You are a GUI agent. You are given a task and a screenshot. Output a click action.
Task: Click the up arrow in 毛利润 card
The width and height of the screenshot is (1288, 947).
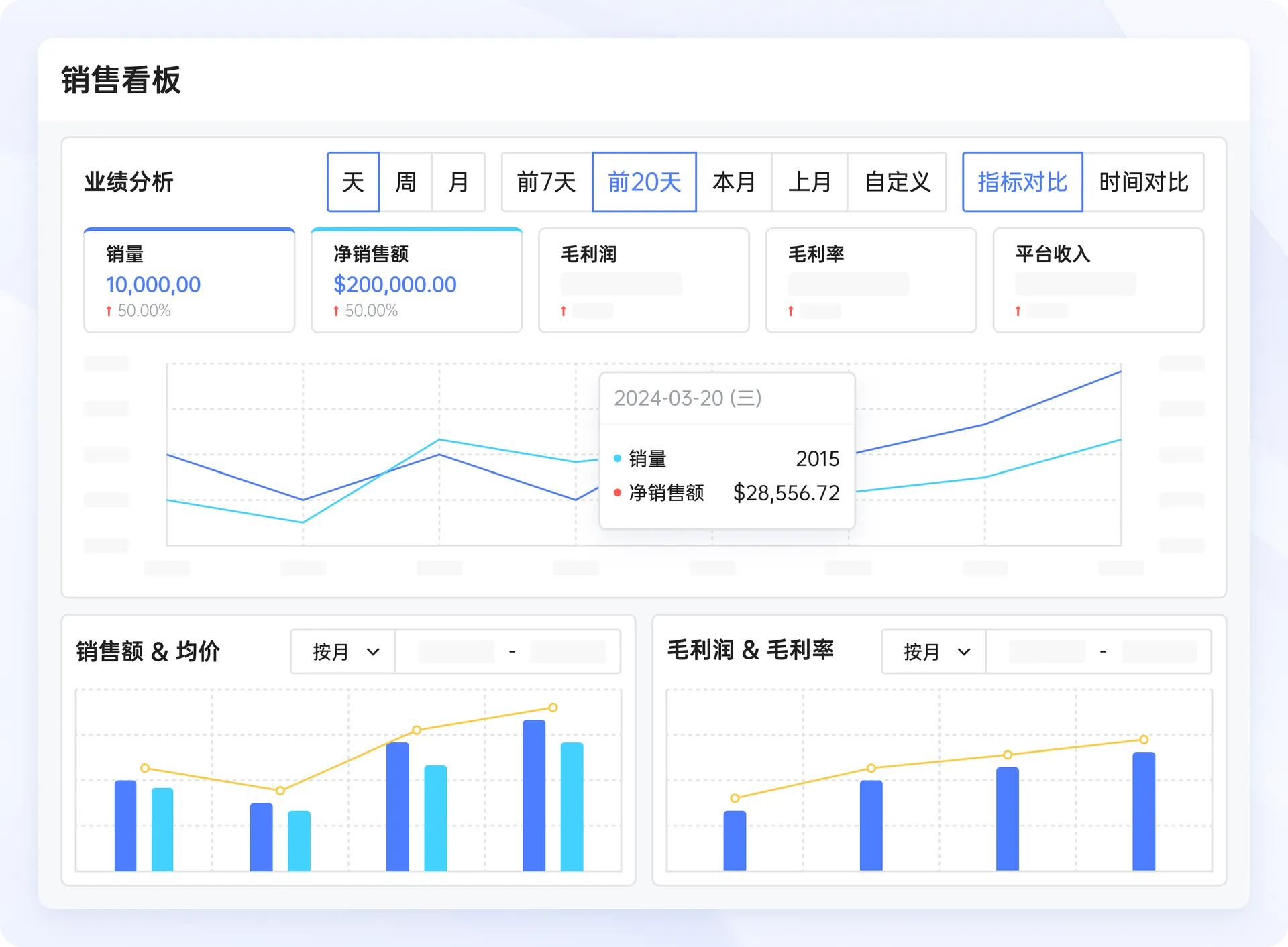563,311
